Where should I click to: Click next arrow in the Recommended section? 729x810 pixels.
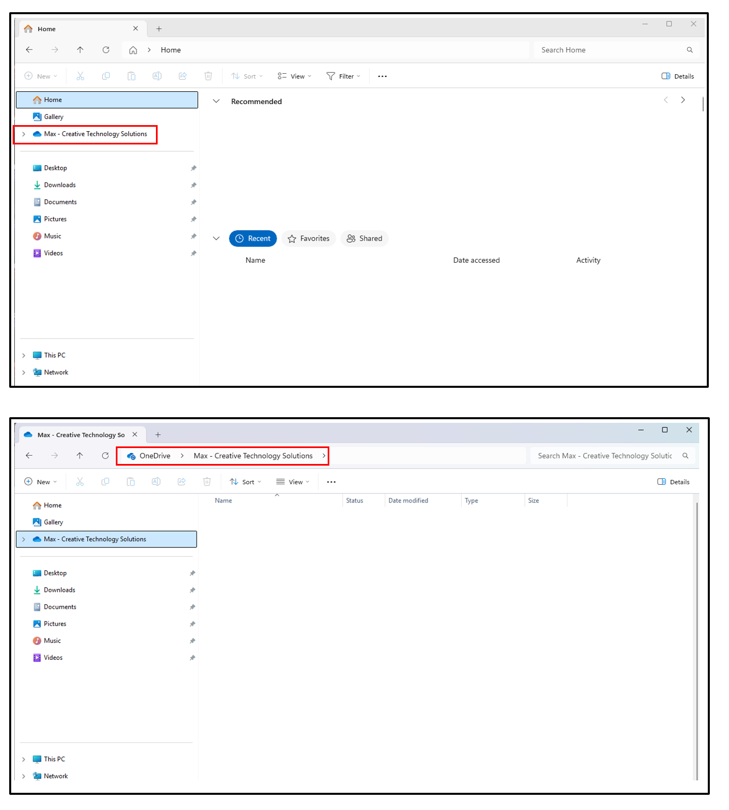coord(683,100)
